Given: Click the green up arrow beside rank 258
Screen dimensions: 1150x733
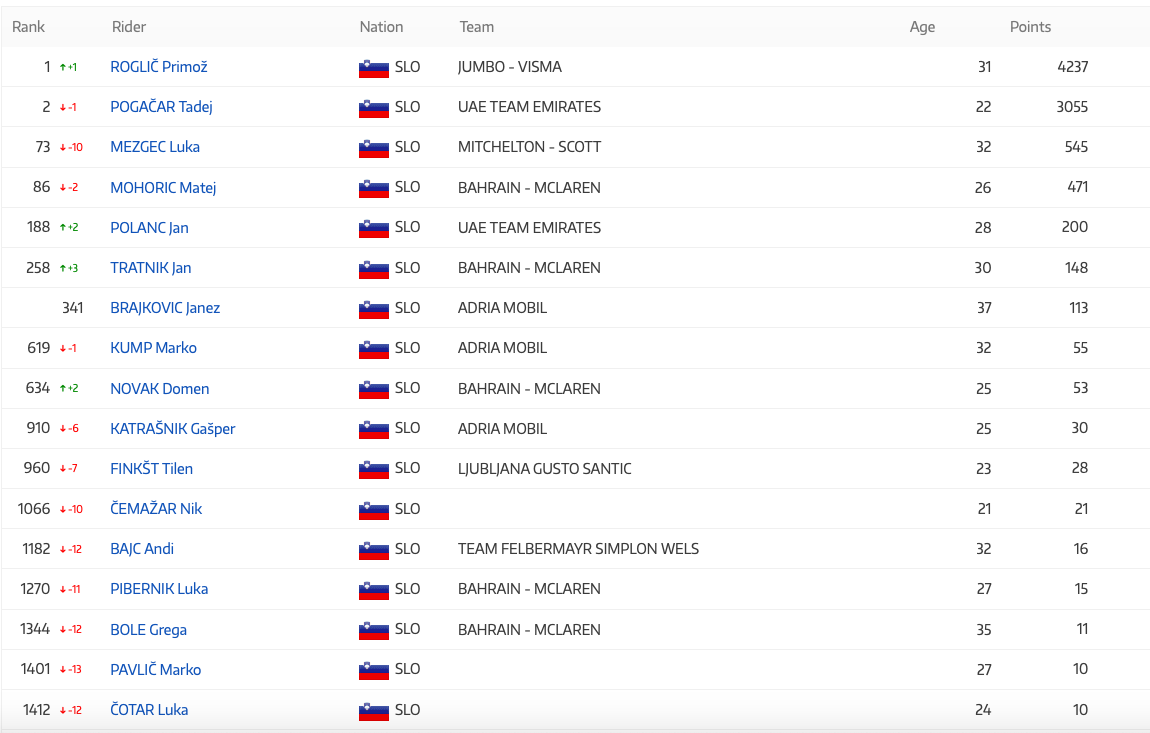Looking at the screenshot, I should click(x=62, y=268).
